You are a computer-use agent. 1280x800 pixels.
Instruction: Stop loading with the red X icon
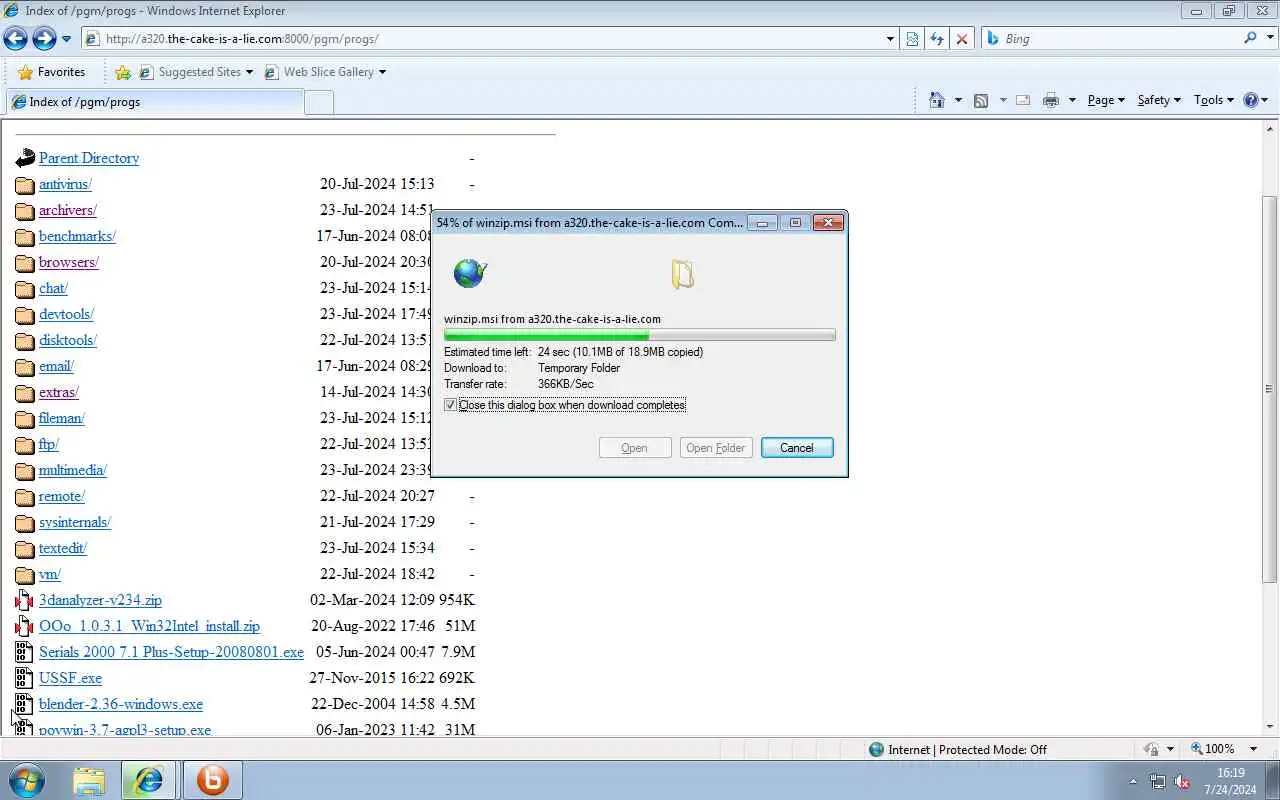962,39
